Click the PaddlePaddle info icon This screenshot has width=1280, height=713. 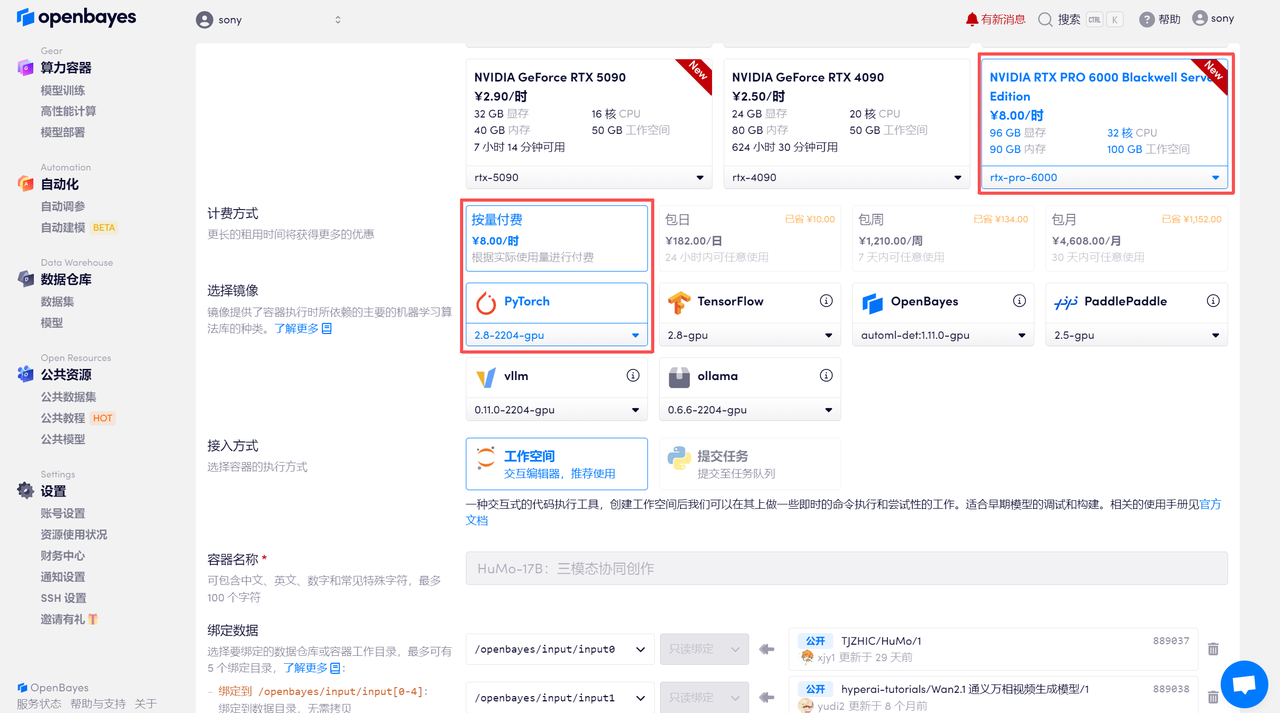1212,301
